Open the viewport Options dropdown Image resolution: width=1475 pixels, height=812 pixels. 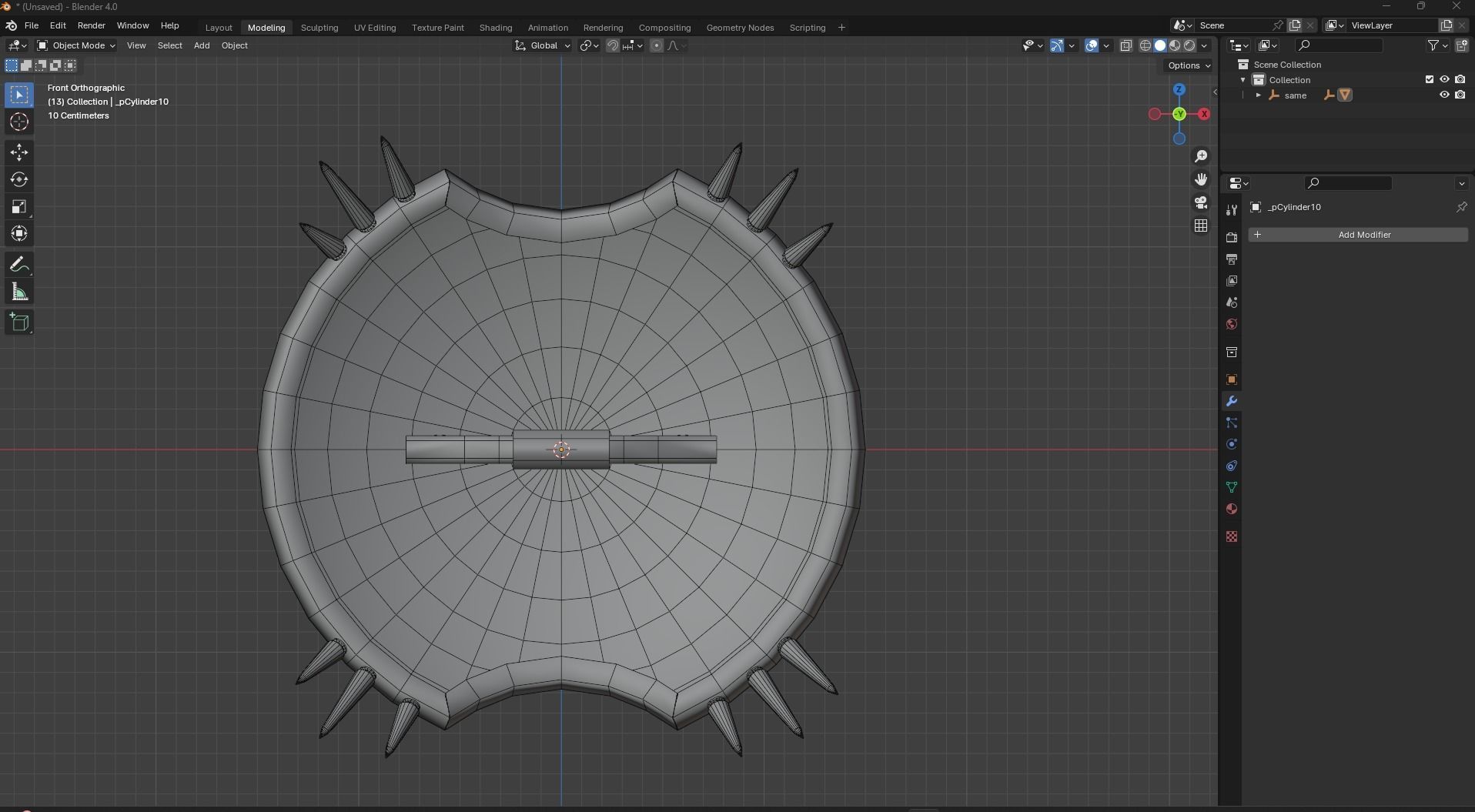pos(1189,65)
